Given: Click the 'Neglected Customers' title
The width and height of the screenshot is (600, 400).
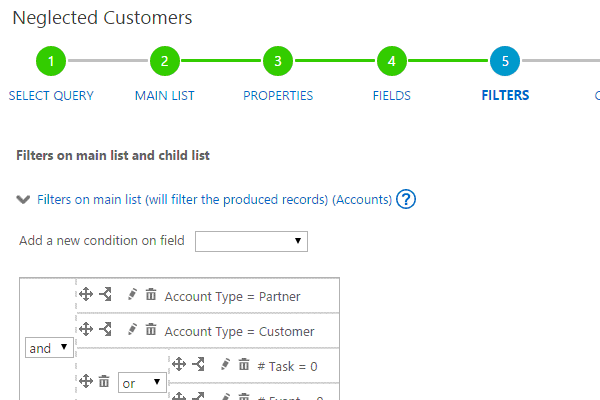Looking at the screenshot, I should pyautogui.click(x=102, y=18).
